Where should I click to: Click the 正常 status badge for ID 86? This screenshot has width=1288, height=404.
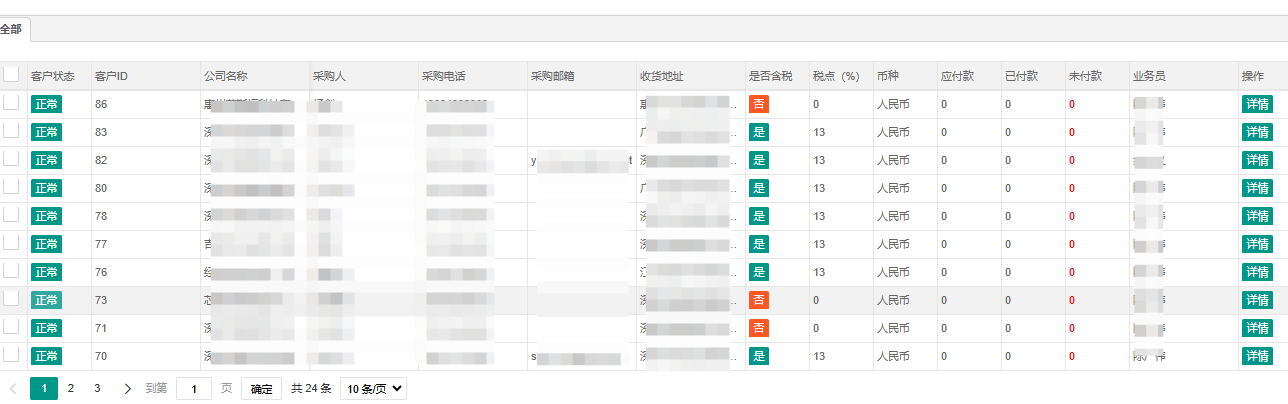coord(46,104)
